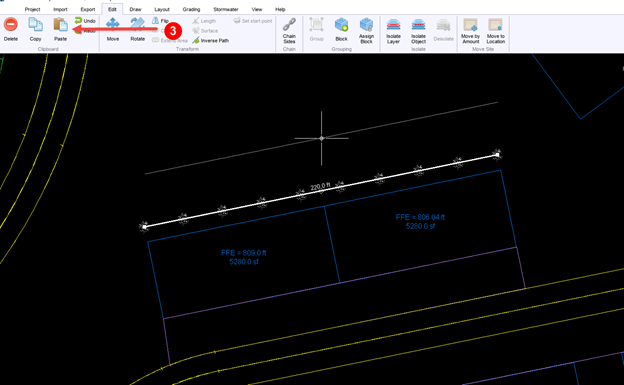This screenshot has width=624, height=385.
Task: Open the Project ribbon tab
Action: pos(32,9)
